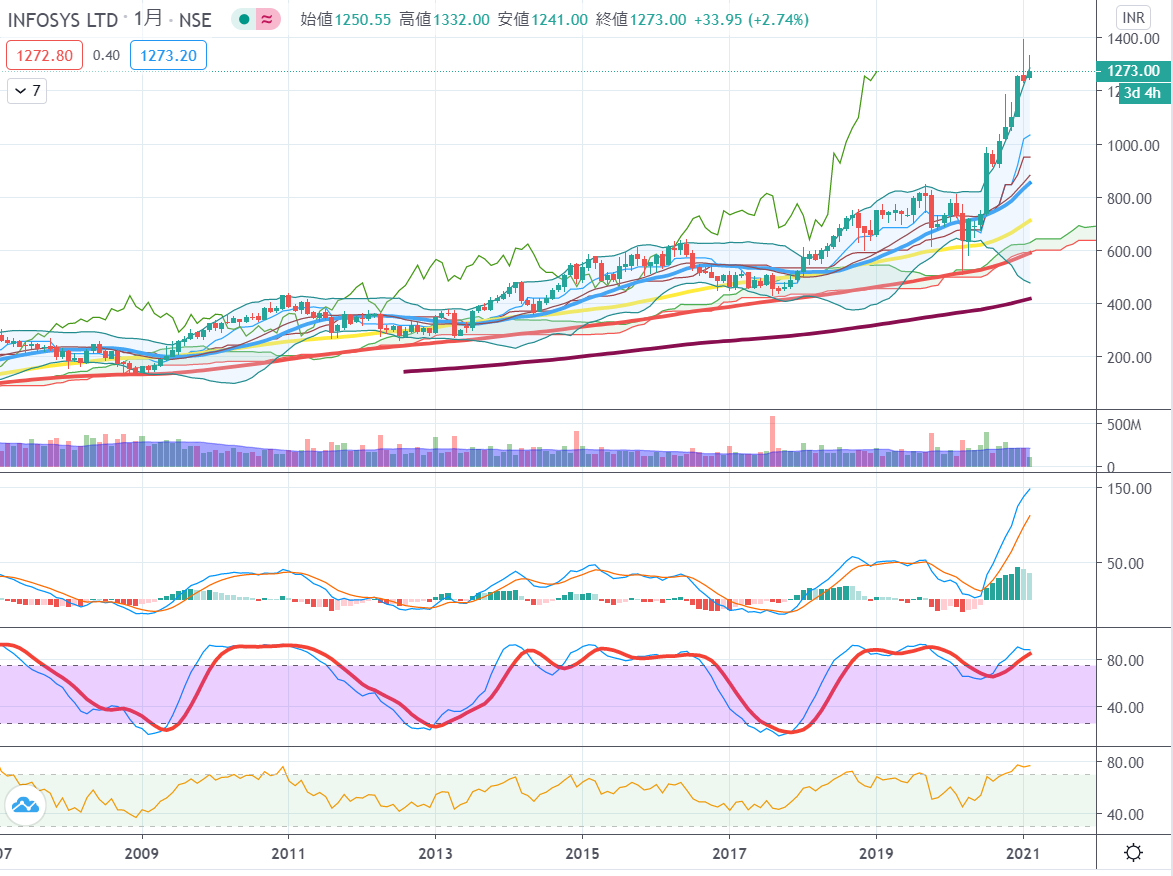Click the 80.00 RSI scale label
Viewport: 1173px width, 876px height.
pyautogui.click(x=1126, y=763)
